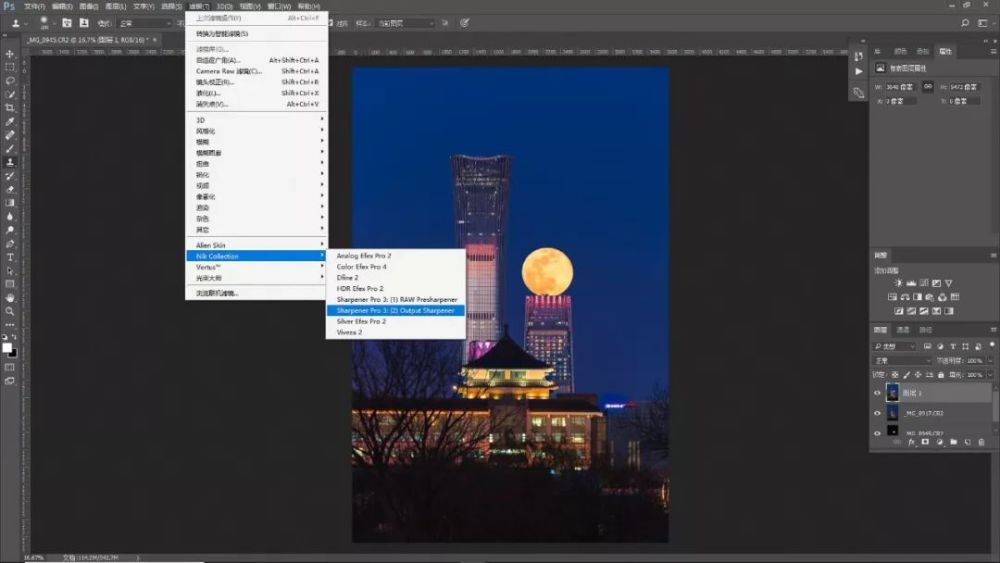
Task: Select the Crop tool
Action: tap(10, 108)
